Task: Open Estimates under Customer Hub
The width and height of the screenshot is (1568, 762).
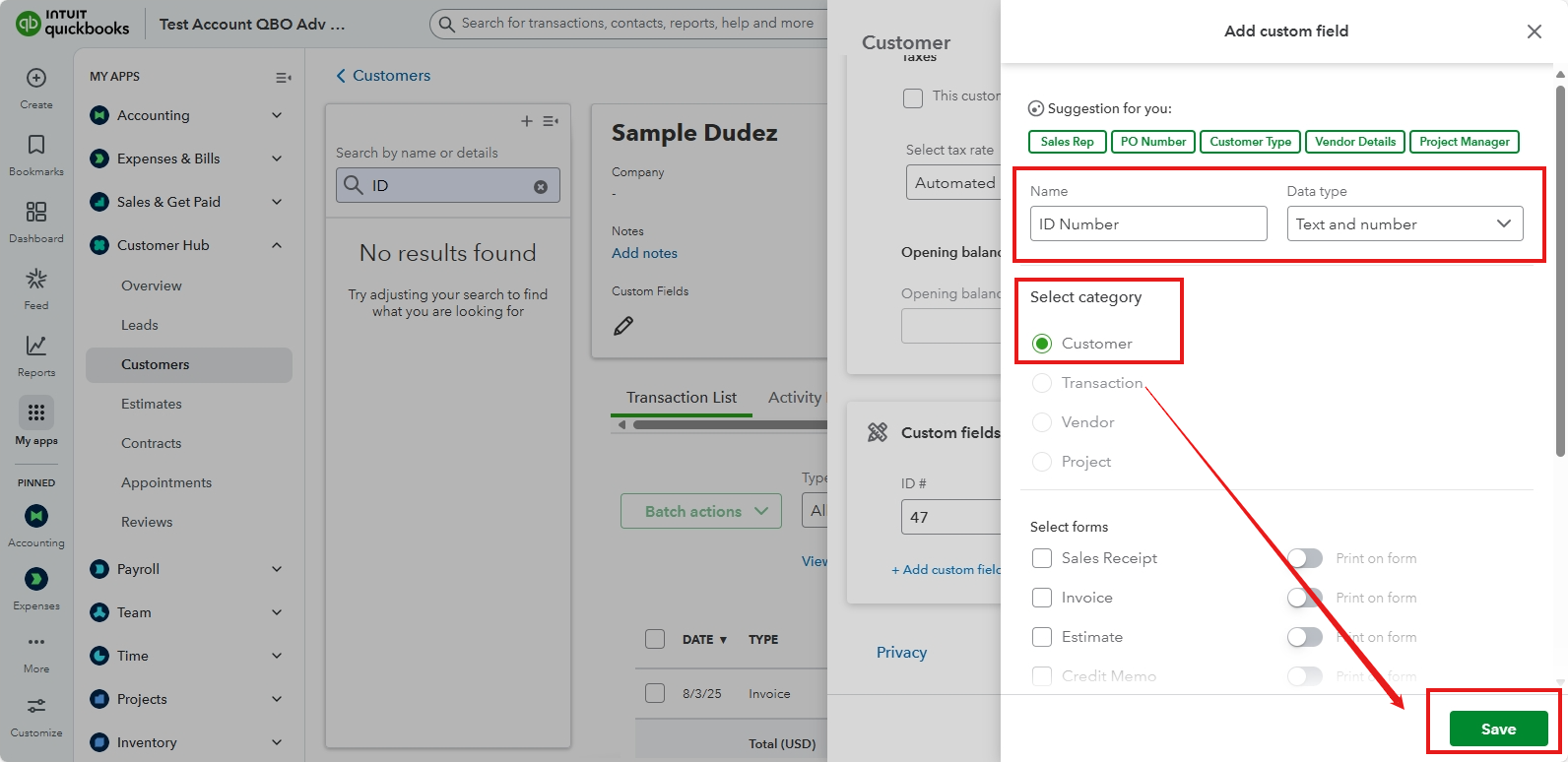Action: (x=152, y=404)
